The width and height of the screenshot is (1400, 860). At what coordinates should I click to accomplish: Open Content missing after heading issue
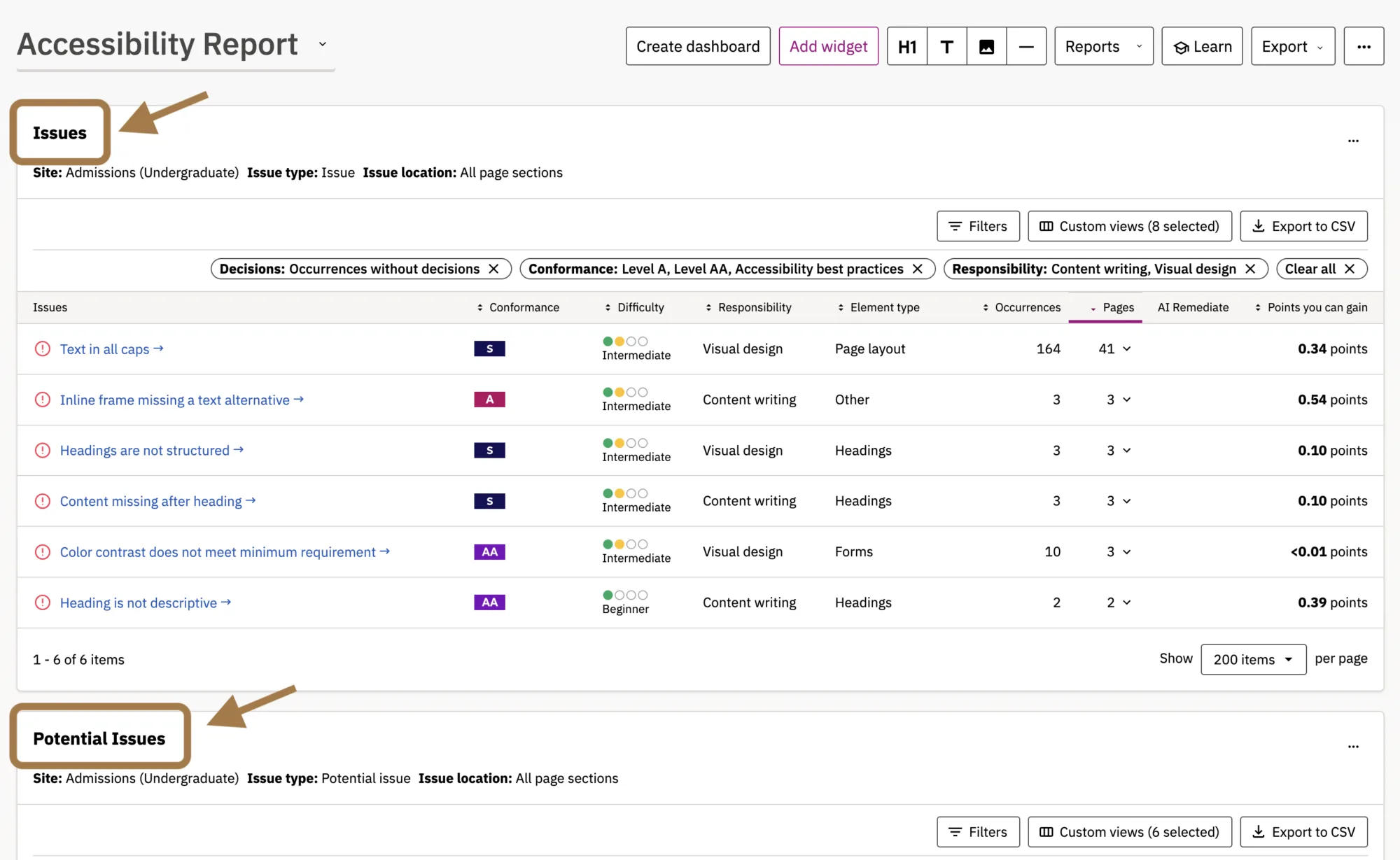point(157,501)
